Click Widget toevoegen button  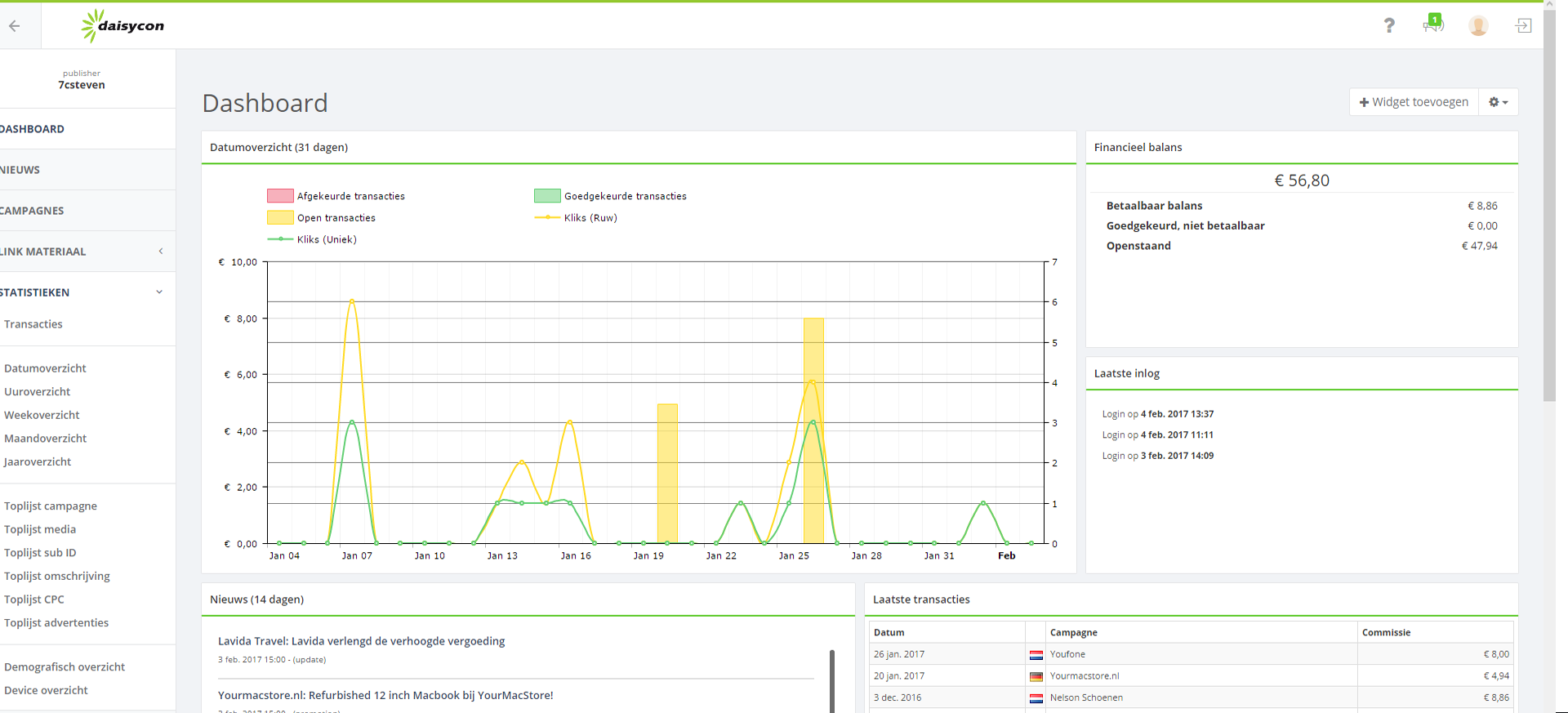pyautogui.click(x=1414, y=102)
